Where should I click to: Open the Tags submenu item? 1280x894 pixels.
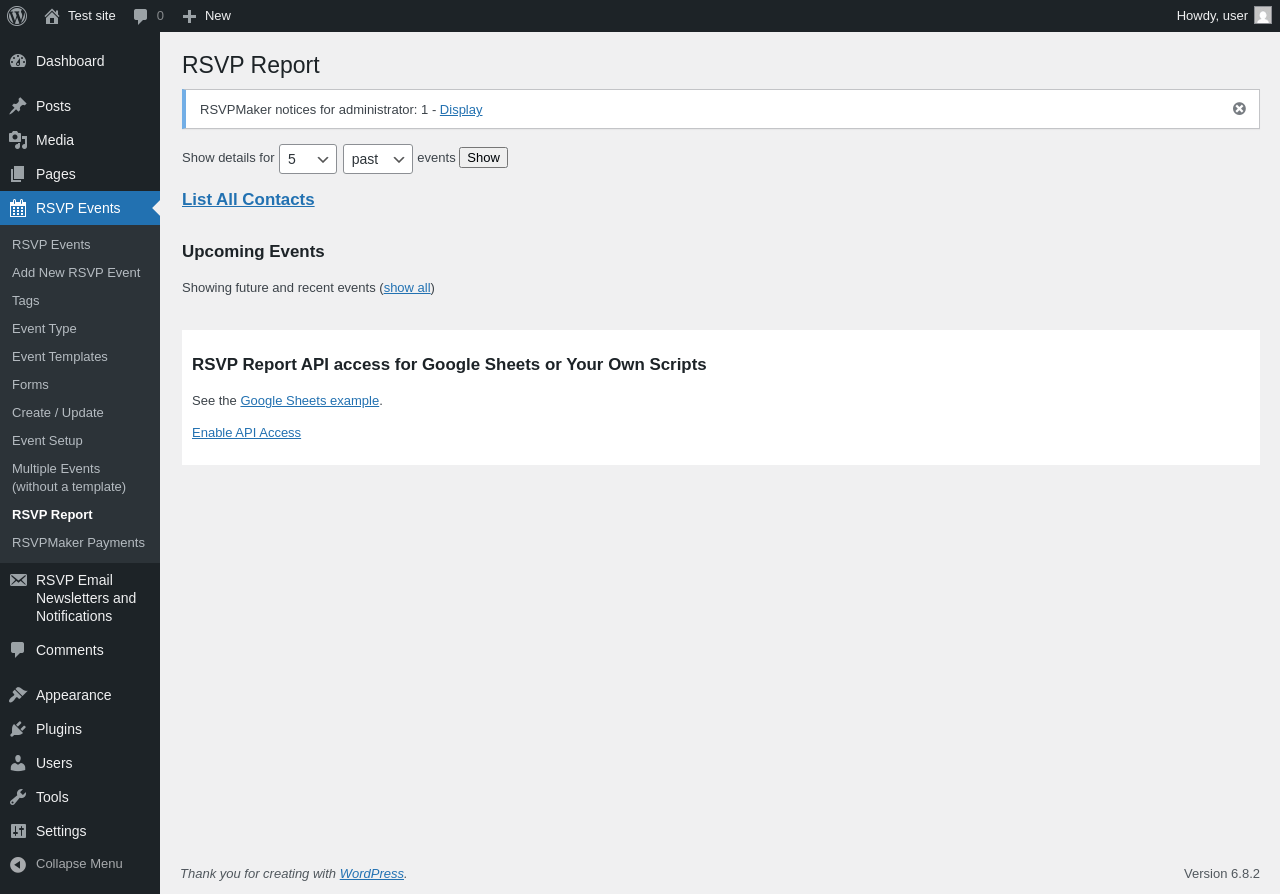pyautogui.click(x=26, y=300)
